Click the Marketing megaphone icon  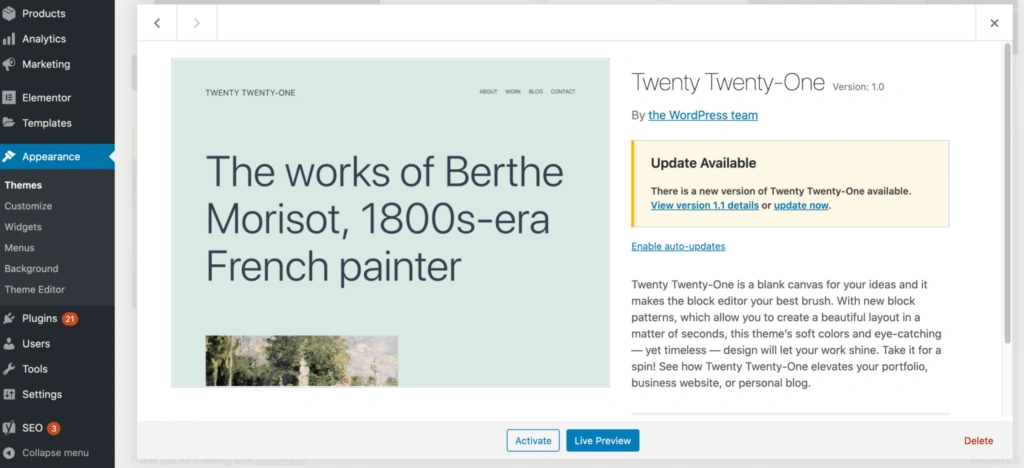(x=9, y=64)
